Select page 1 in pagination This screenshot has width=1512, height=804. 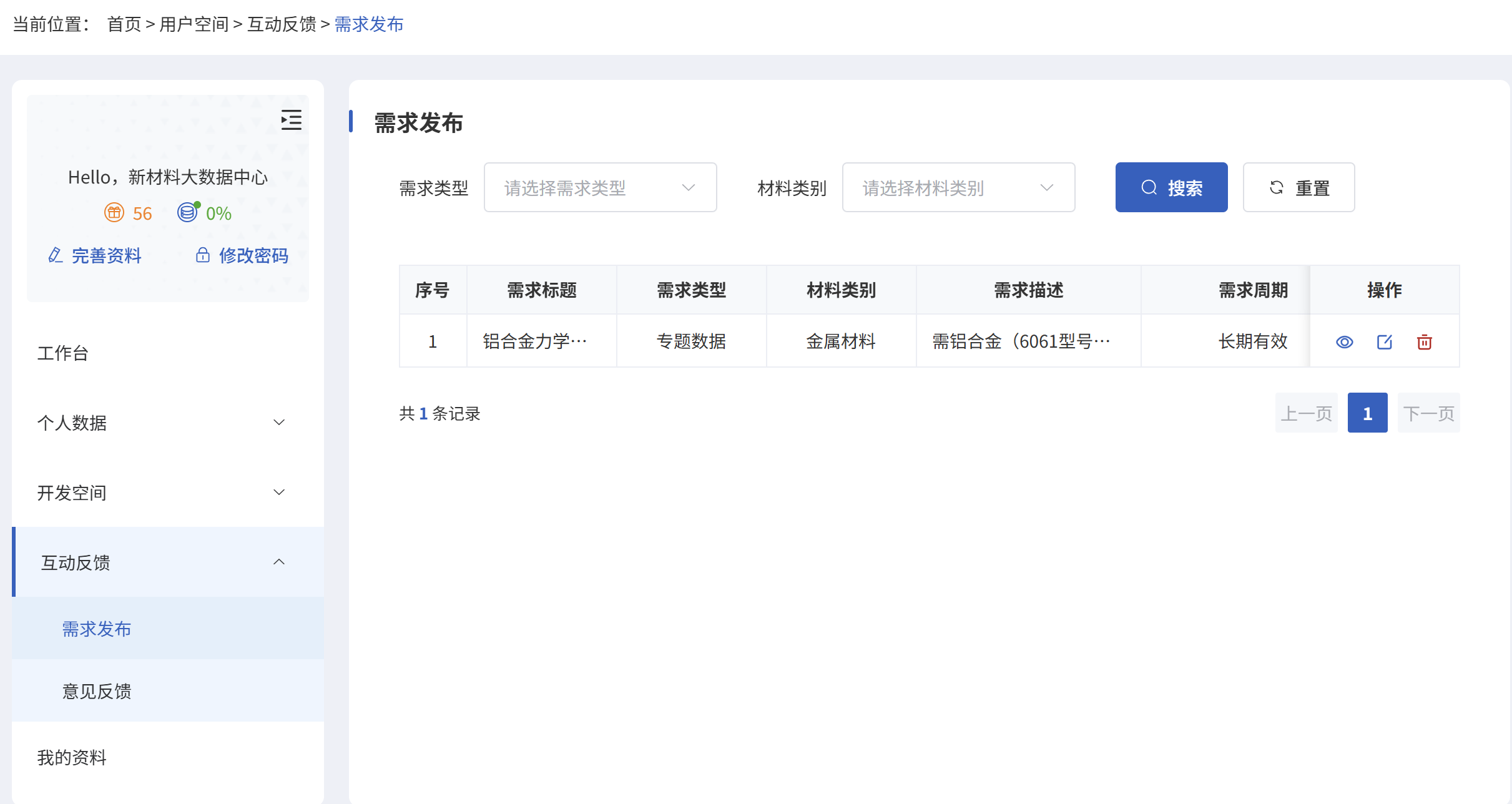pos(1367,413)
